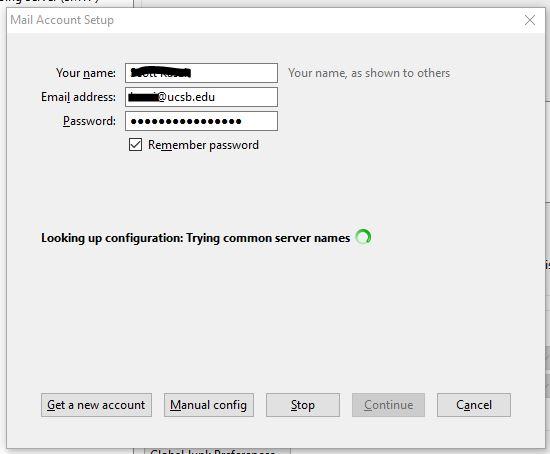Close the Mail Account Setup dialog
The image size is (550, 454).
click(x=530, y=20)
